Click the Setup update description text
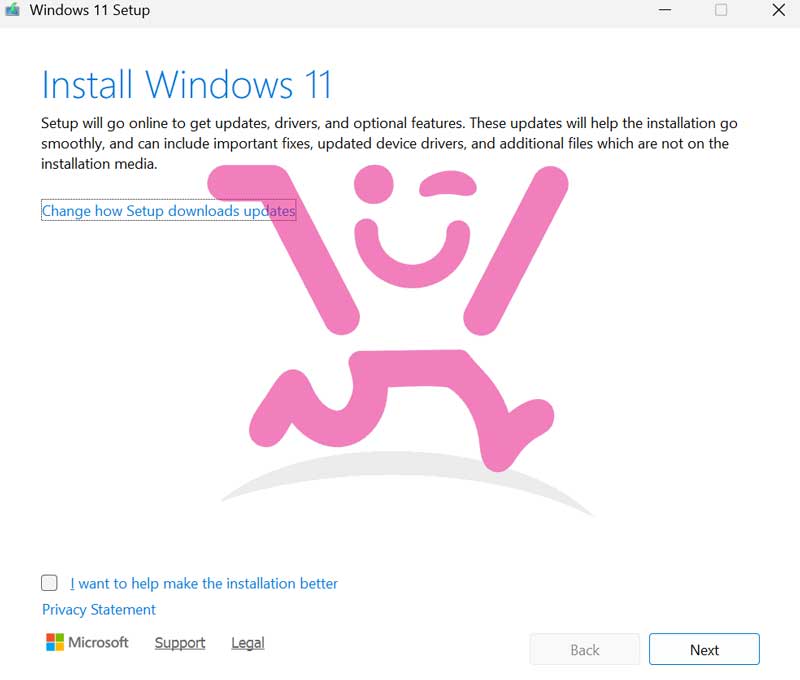This screenshot has width=800, height=680. point(388,143)
